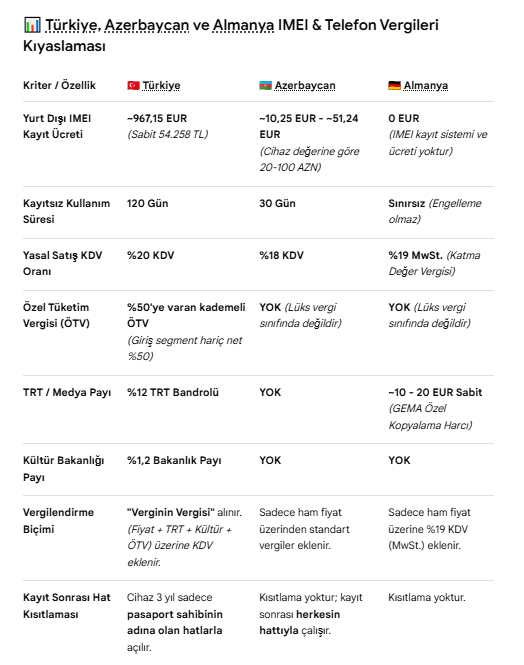Select the %12 TRT Bandrolü cell
Image resolution: width=524 pixels, height=665 pixels.
click(x=173, y=392)
